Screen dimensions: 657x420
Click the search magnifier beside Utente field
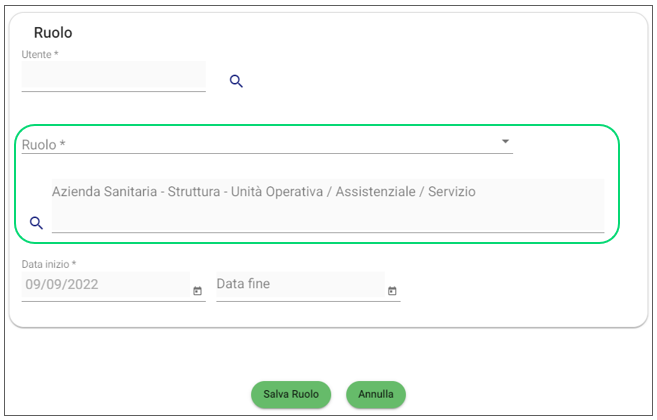pyautogui.click(x=236, y=81)
